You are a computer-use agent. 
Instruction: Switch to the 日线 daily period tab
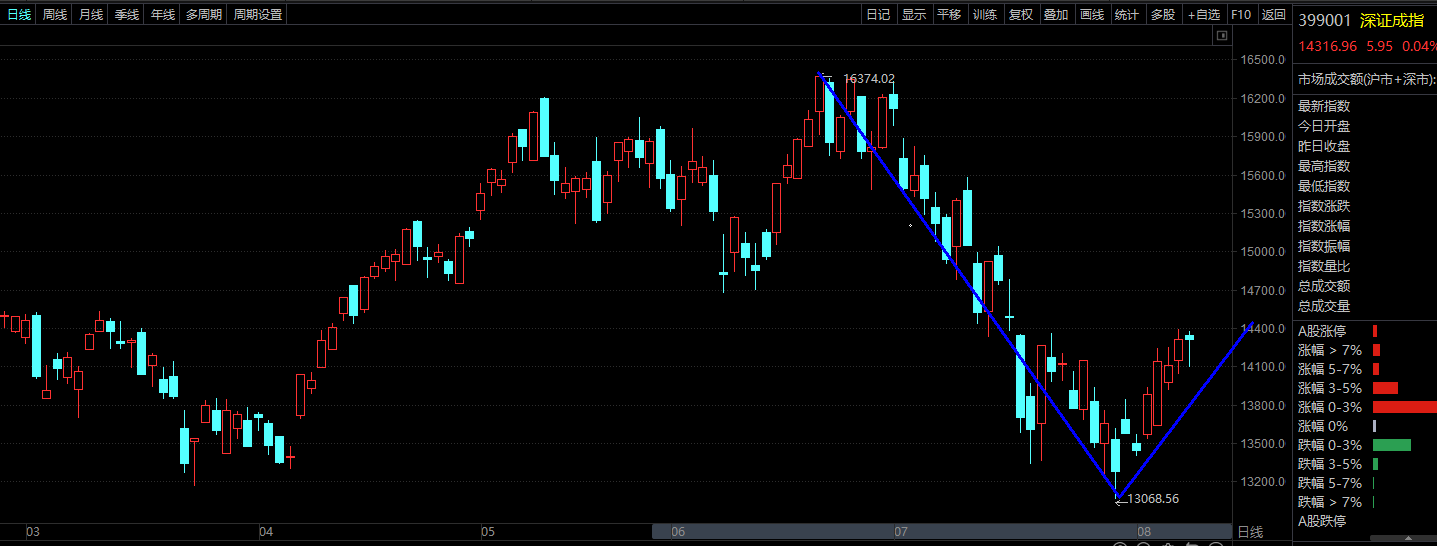19,15
